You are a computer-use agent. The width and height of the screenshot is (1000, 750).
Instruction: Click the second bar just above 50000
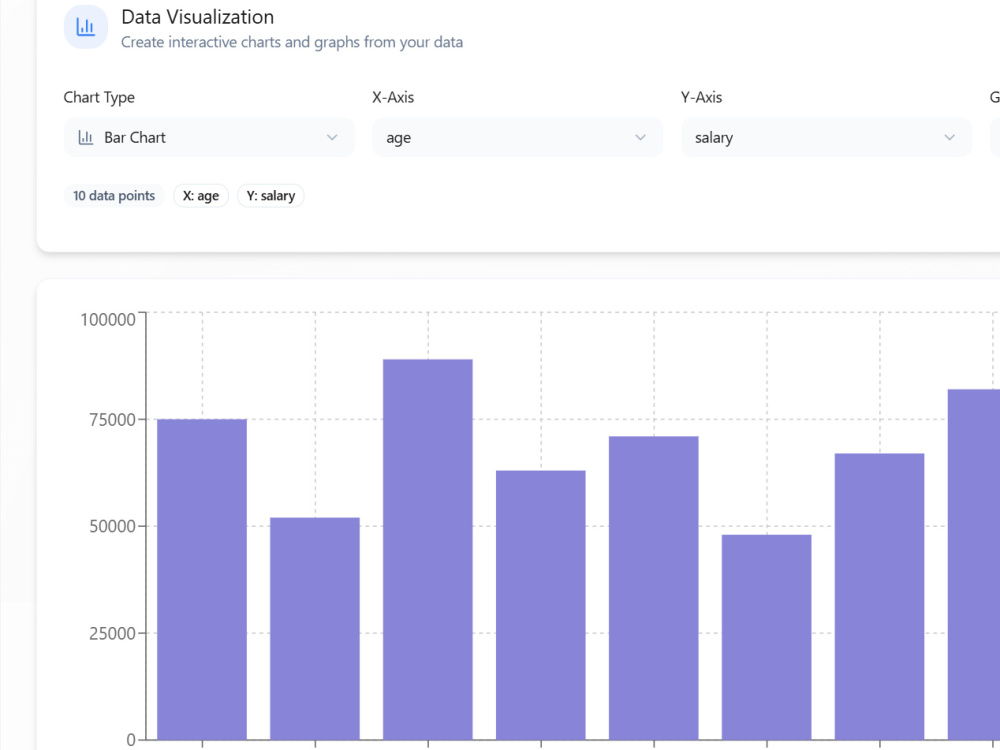pyautogui.click(x=314, y=628)
